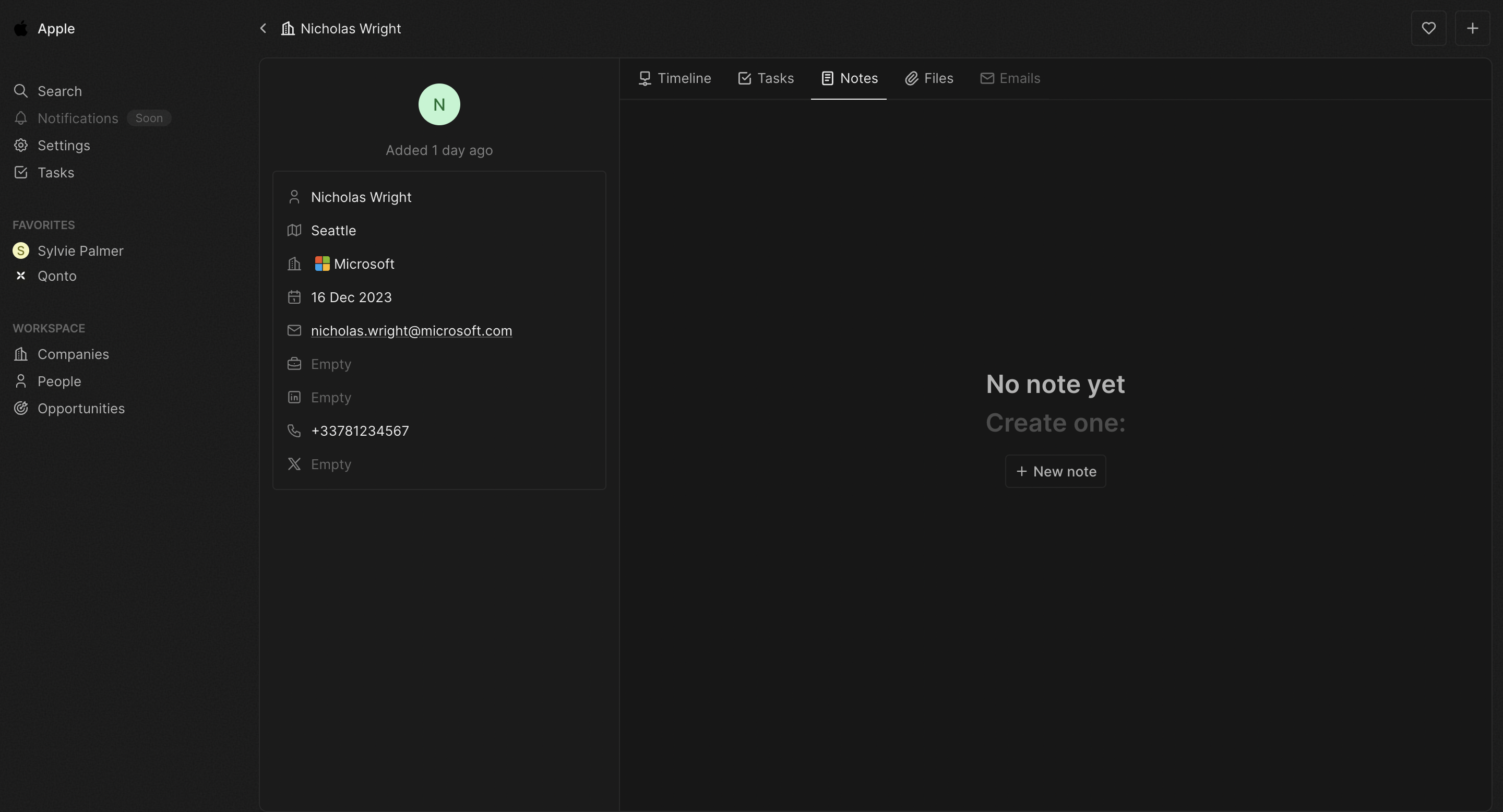Click the heart favorite icon
This screenshot has width=1503, height=812.
pyautogui.click(x=1428, y=28)
